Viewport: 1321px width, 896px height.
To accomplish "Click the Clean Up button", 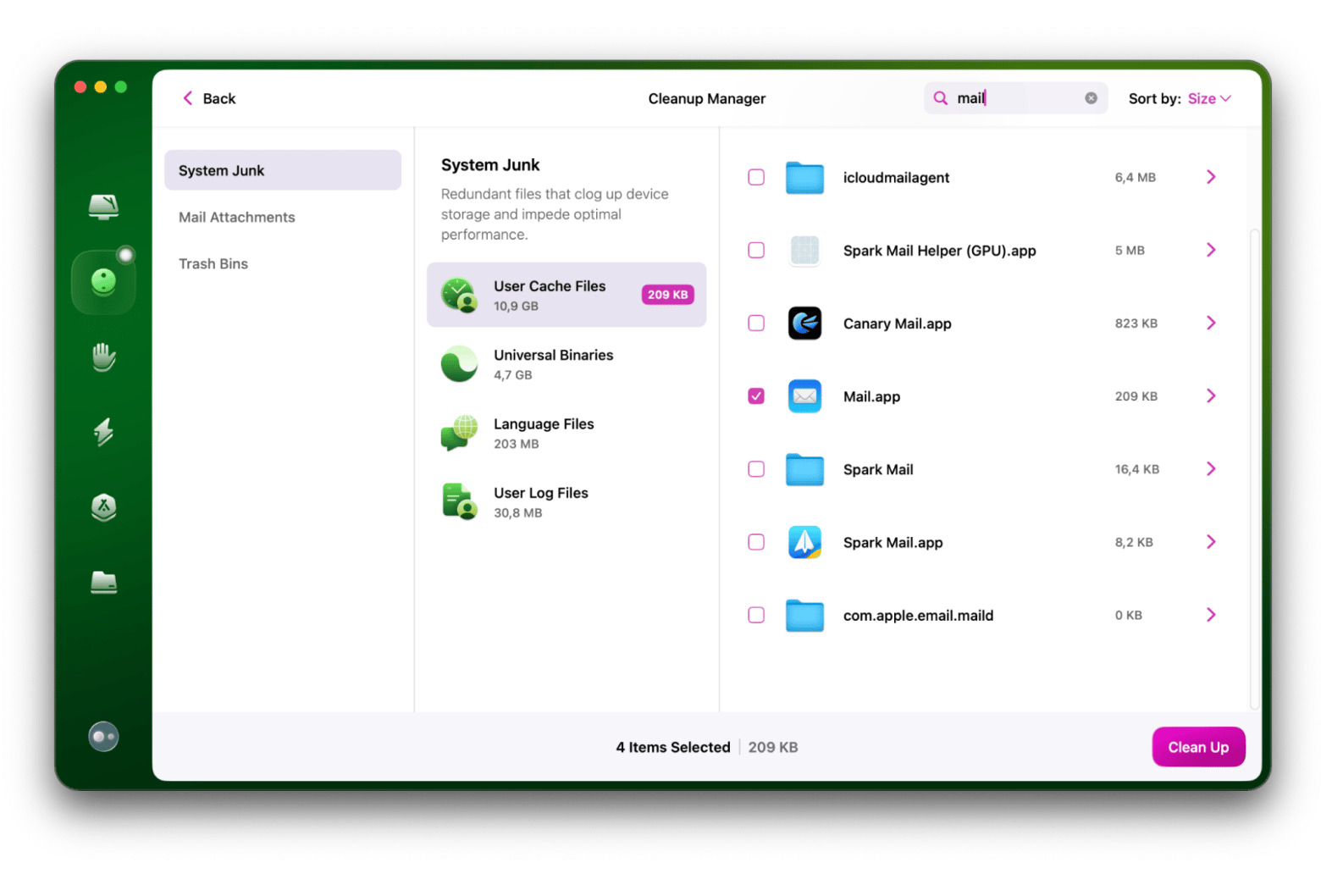I will pyautogui.click(x=1197, y=747).
